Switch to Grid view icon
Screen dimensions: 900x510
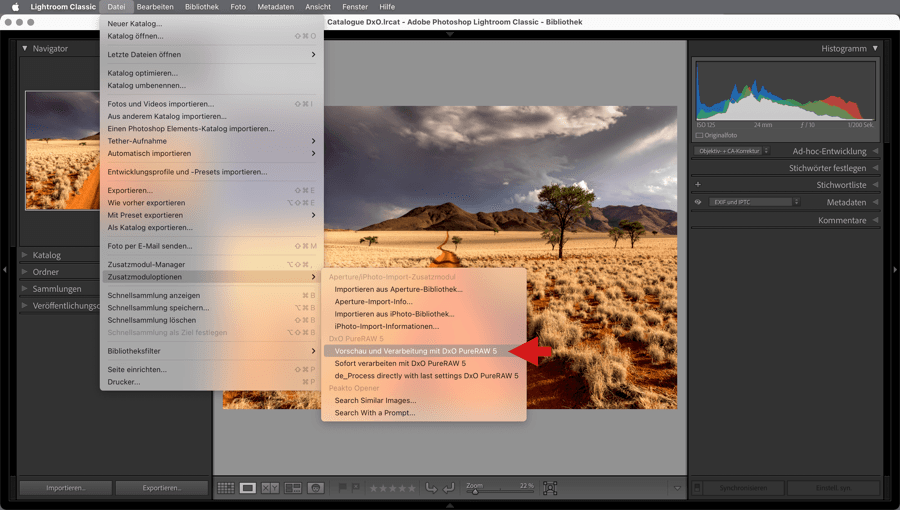click(226, 488)
